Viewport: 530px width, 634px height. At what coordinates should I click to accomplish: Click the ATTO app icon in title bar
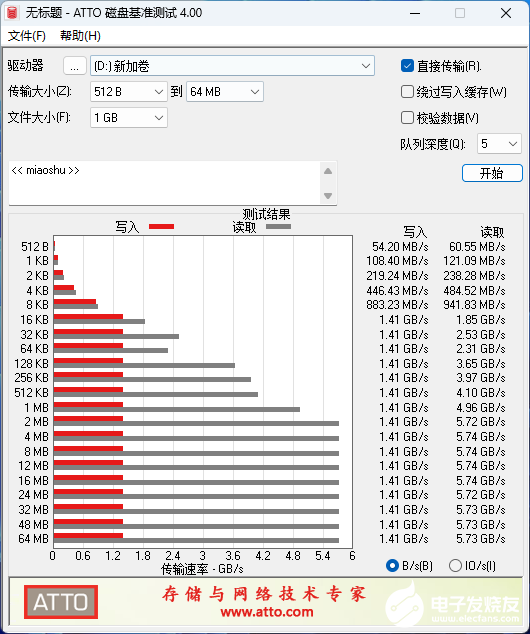pos(12,13)
